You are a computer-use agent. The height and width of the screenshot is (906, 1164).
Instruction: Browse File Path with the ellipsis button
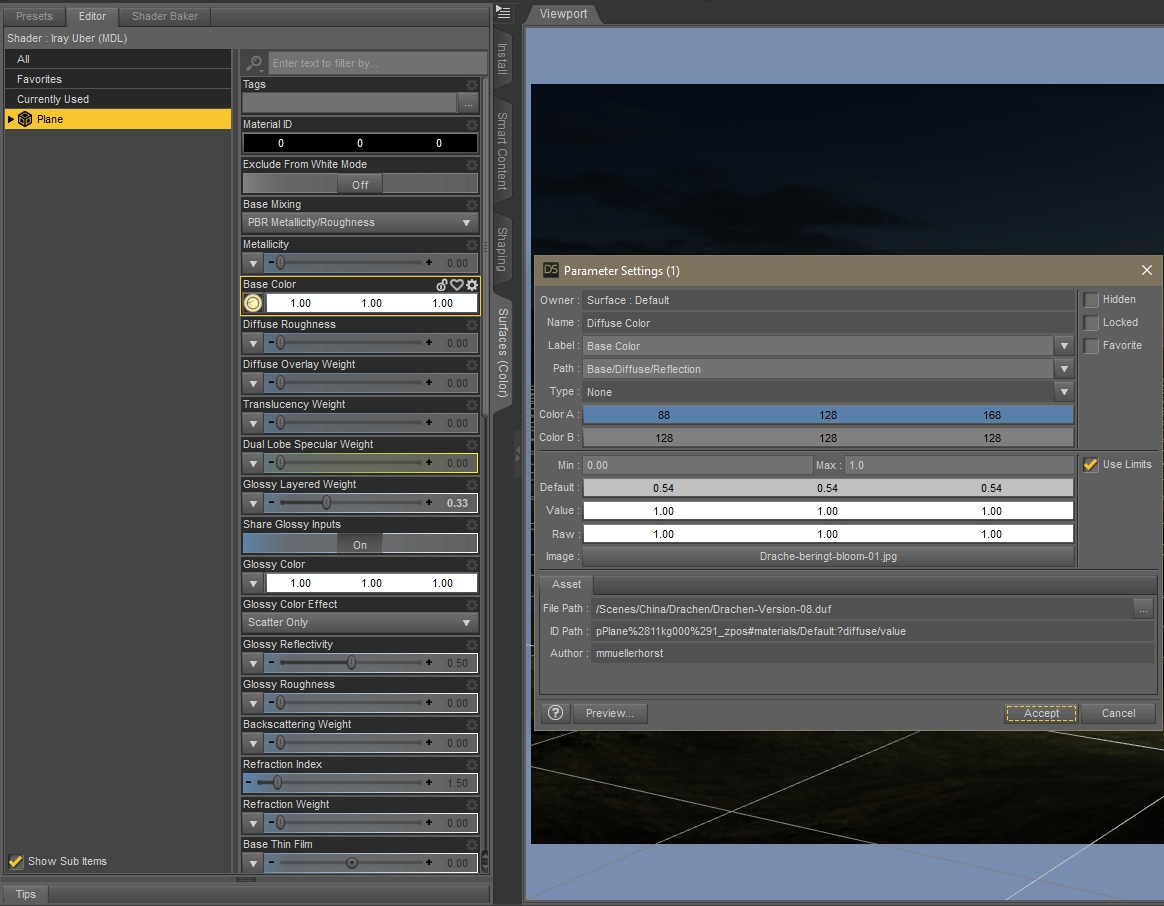(1143, 608)
